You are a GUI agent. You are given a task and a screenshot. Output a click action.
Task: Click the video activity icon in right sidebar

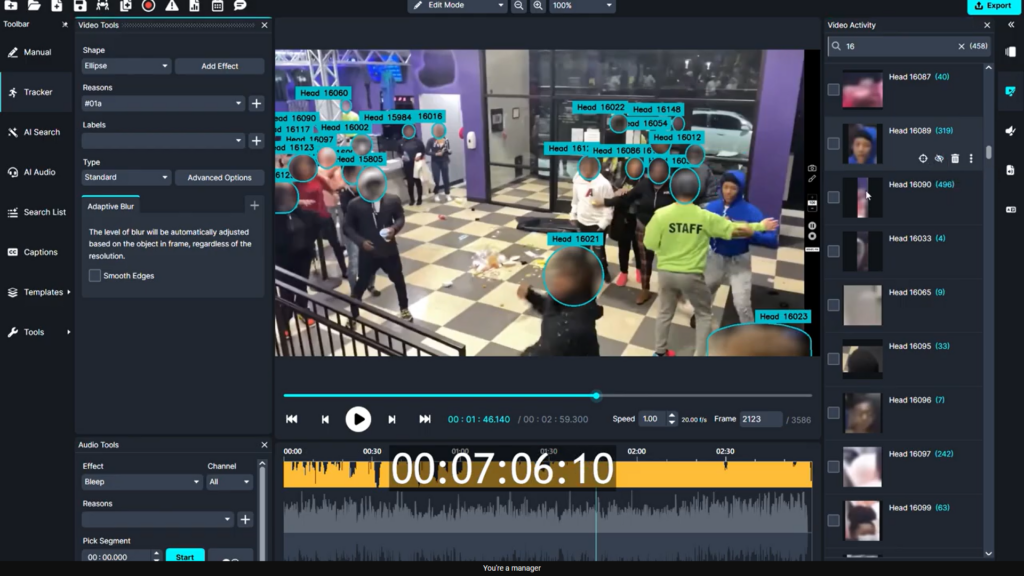(x=1010, y=91)
